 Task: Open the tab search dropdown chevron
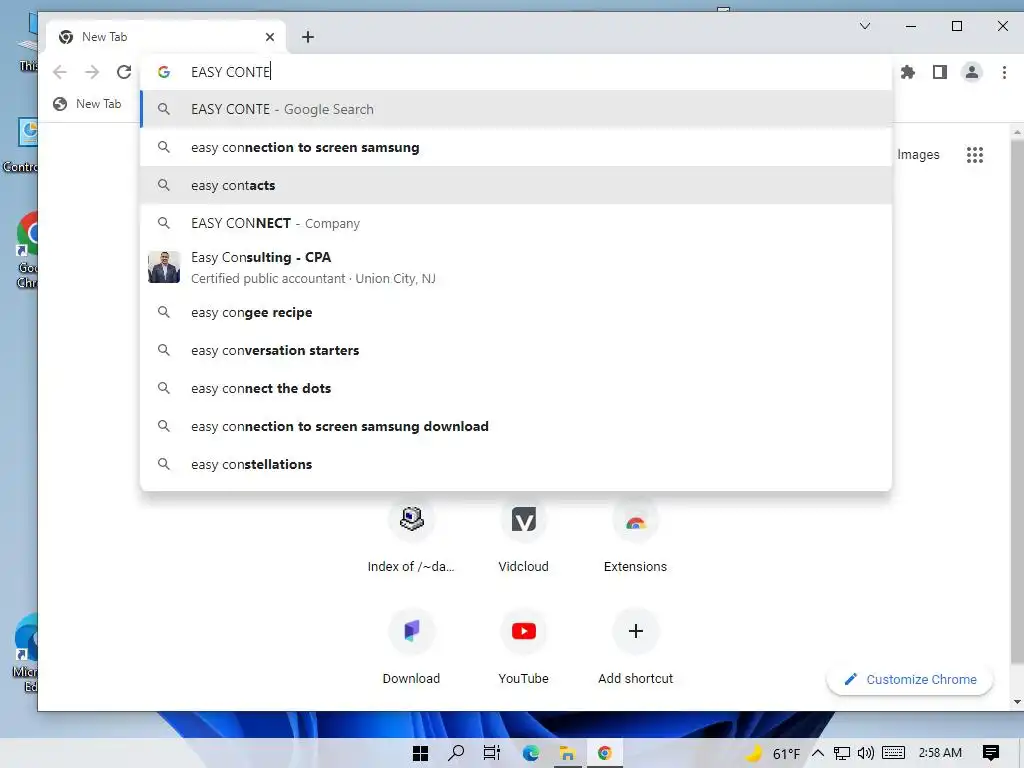pyautogui.click(x=865, y=26)
